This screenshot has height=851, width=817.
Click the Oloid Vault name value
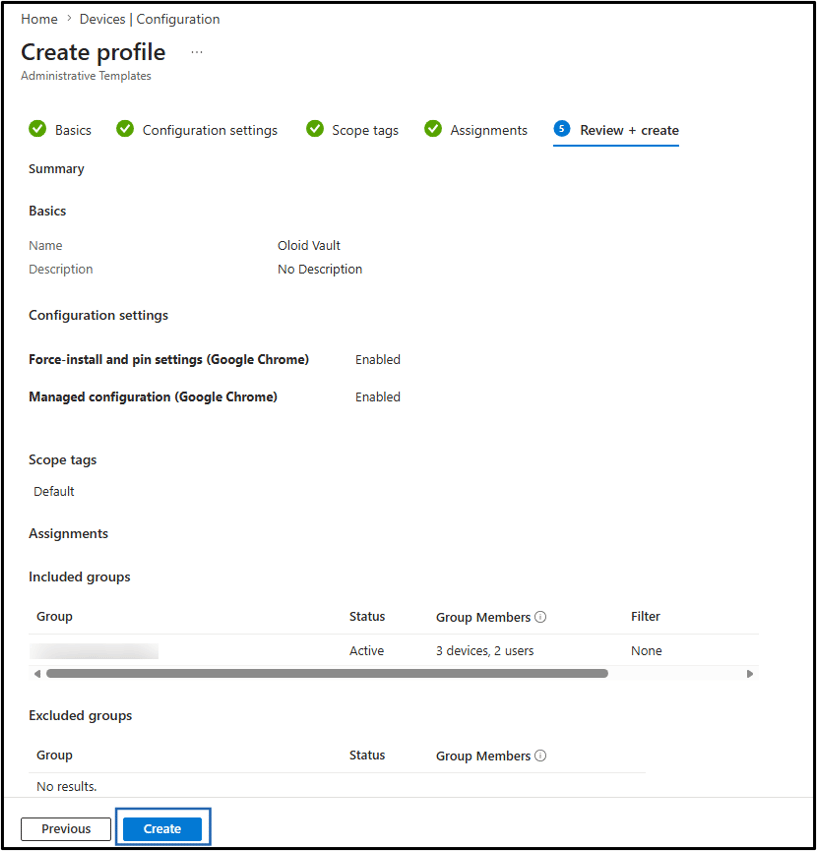[308, 245]
